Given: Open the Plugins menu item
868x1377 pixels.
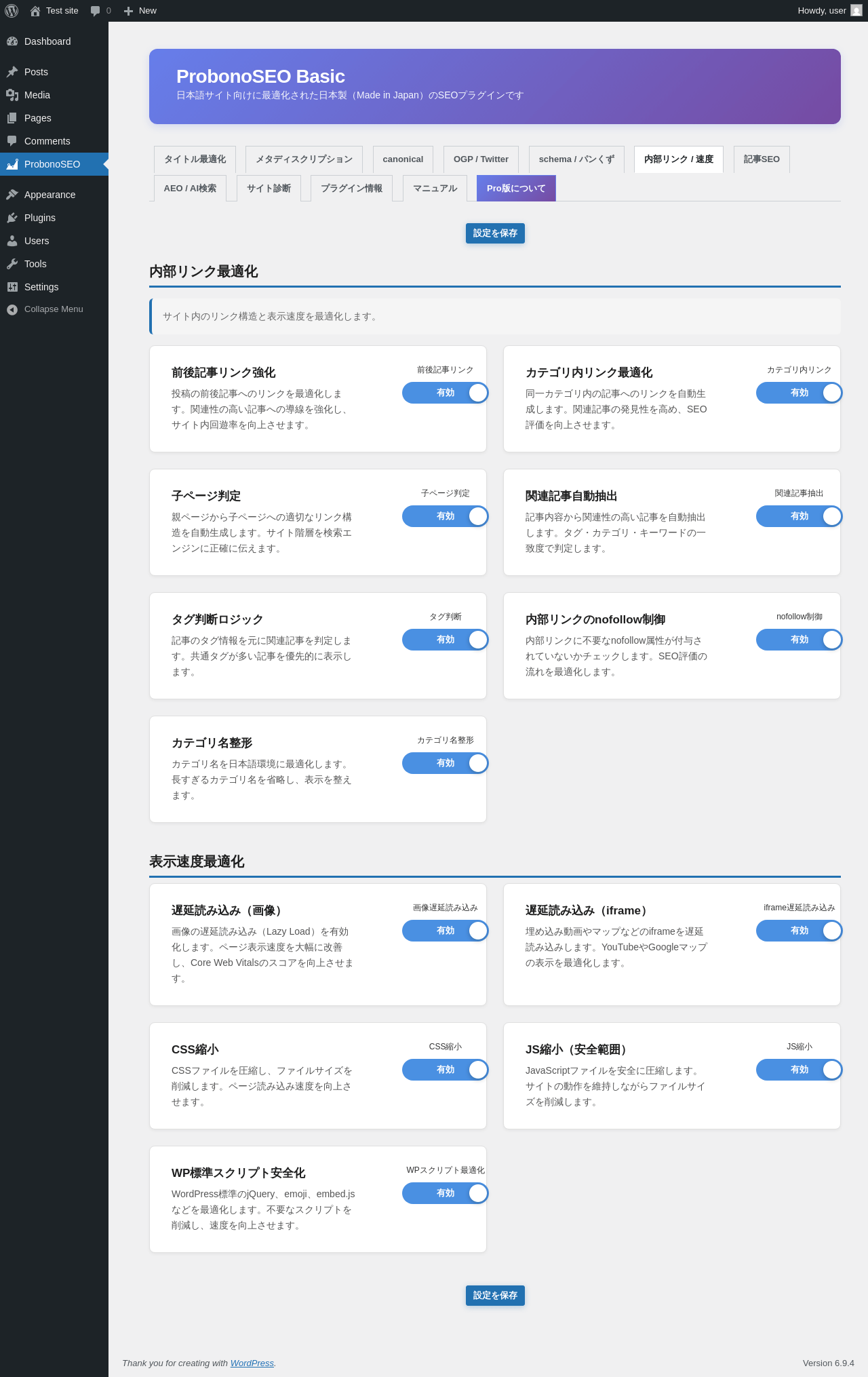Looking at the screenshot, I should (x=54, y=218).
